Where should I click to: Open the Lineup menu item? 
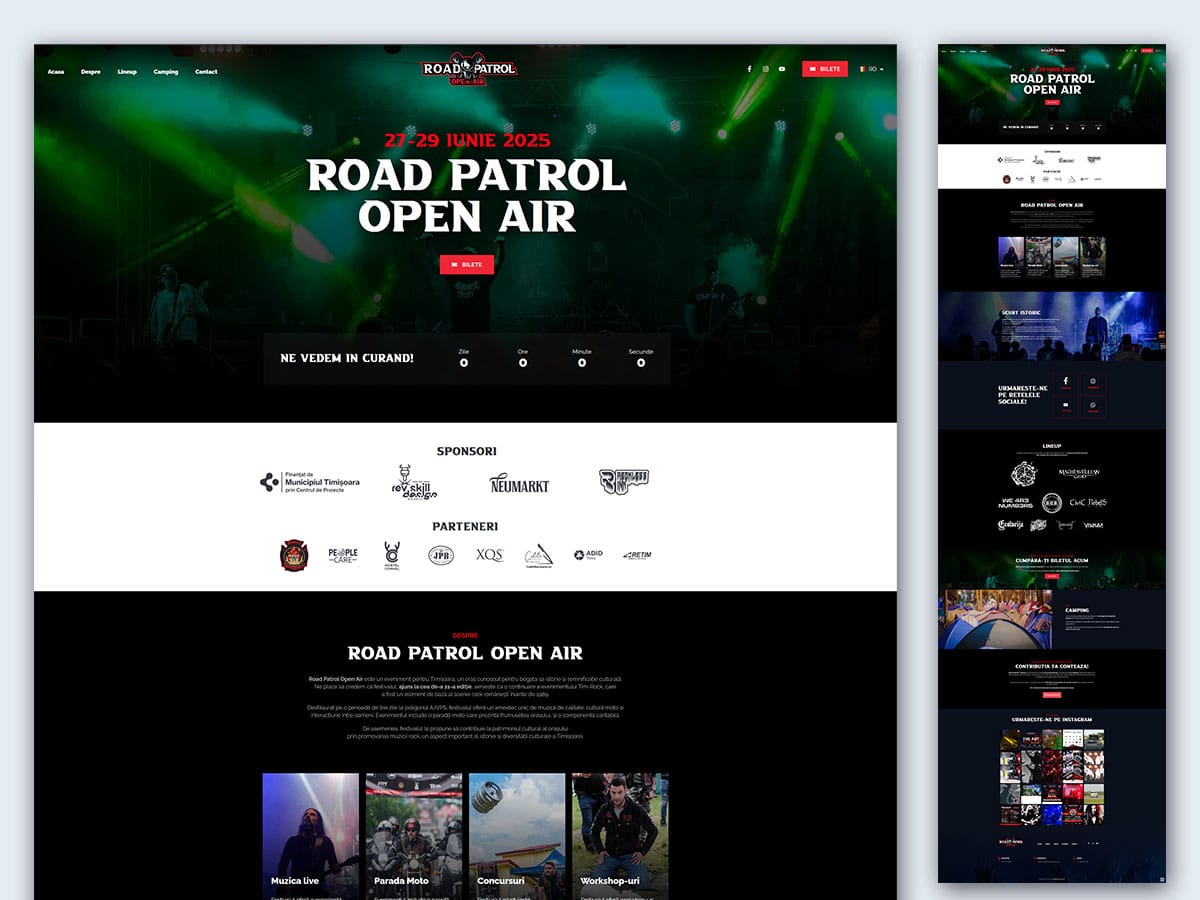[x=127, y=72]
